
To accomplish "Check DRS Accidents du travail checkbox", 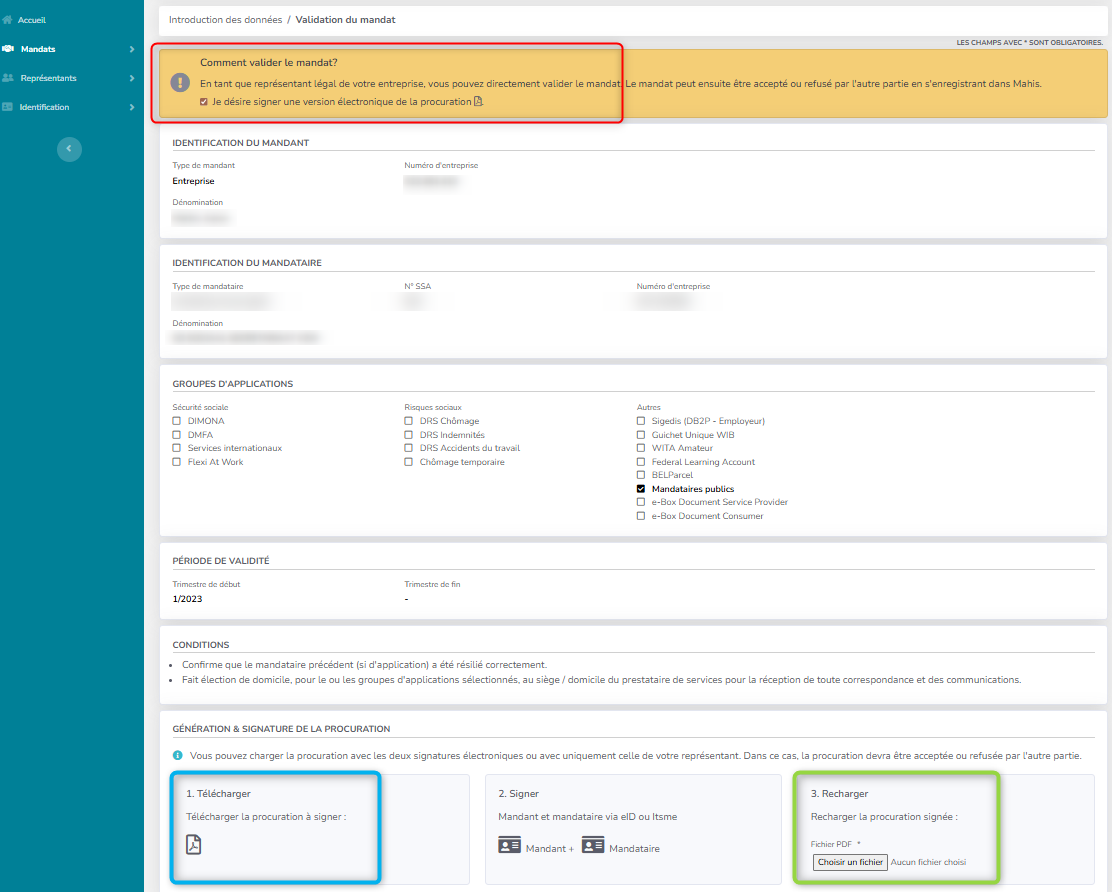I will click(x=408, y=448).
